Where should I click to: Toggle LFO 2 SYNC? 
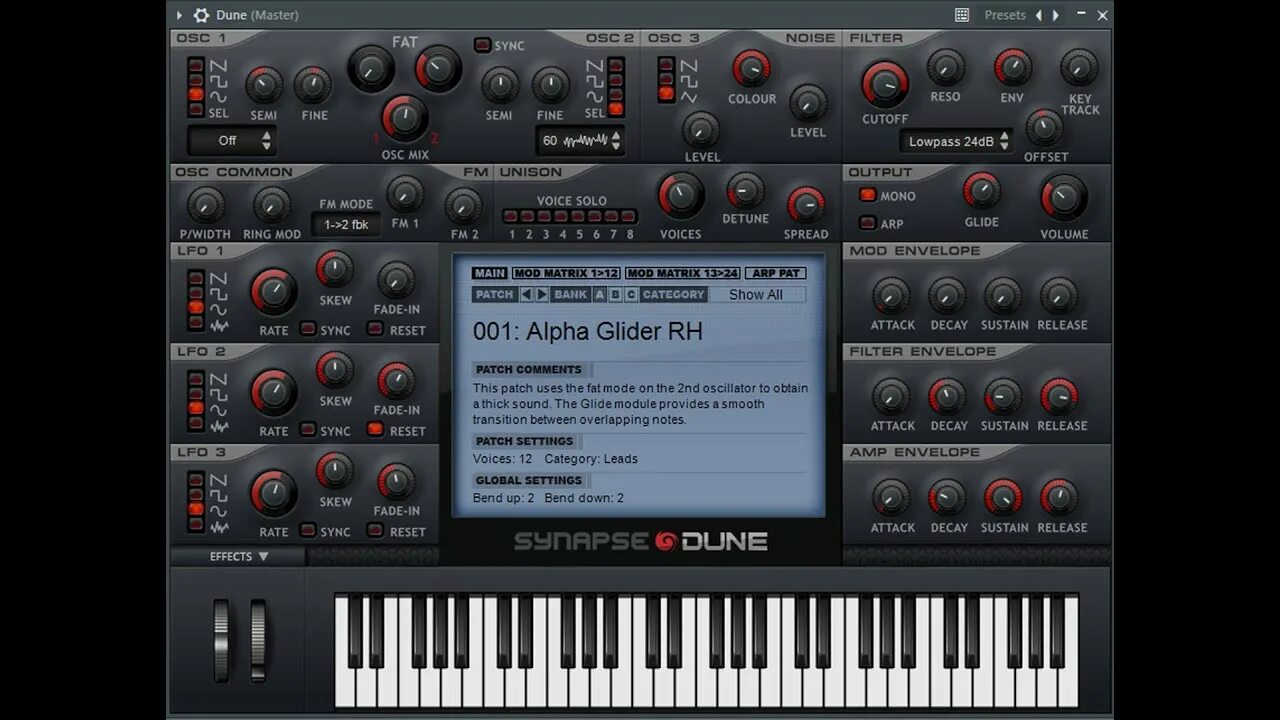tap(308, 430)
